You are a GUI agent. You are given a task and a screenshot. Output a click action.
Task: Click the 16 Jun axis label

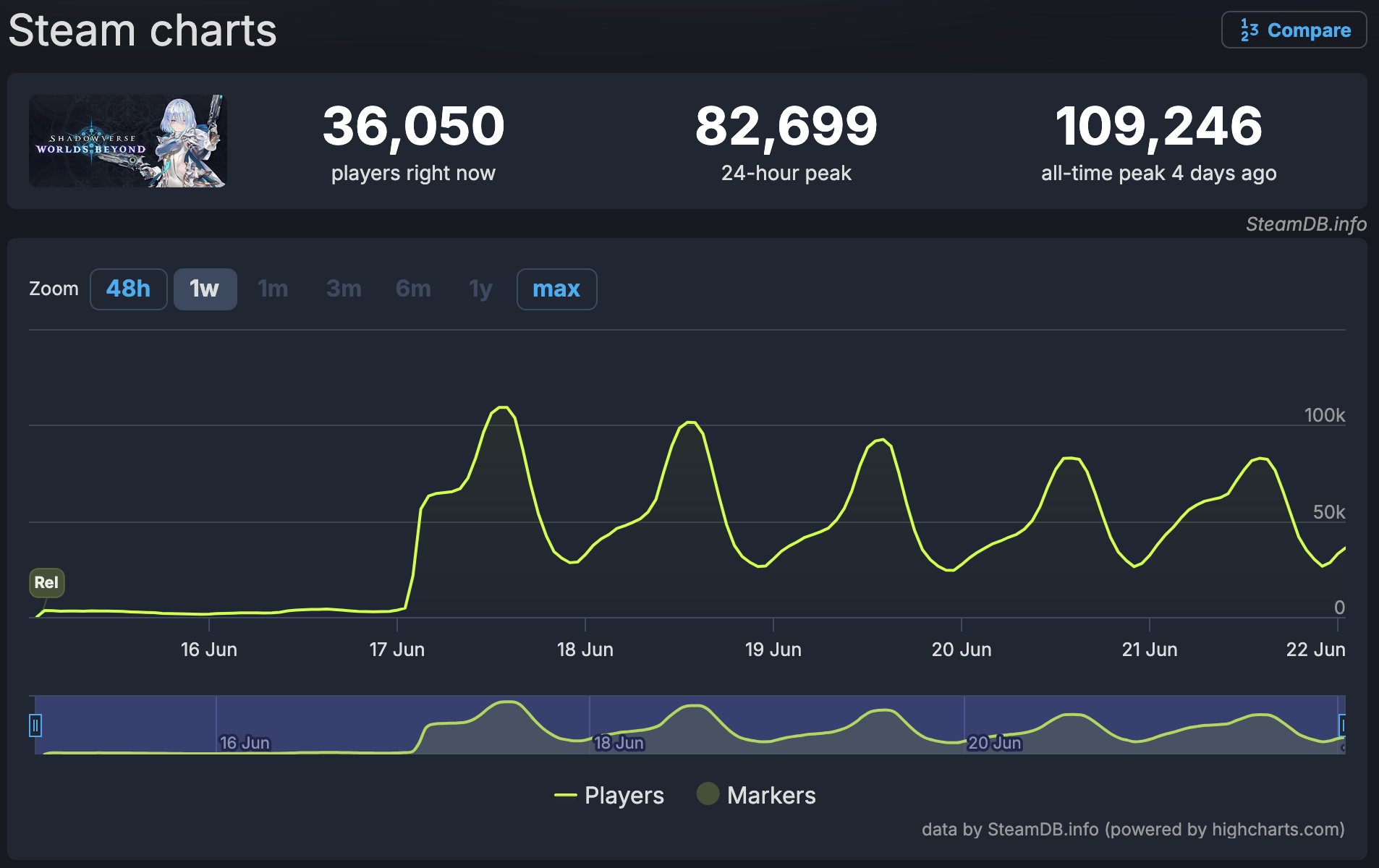pyautogui.click(x=209, y=650)
